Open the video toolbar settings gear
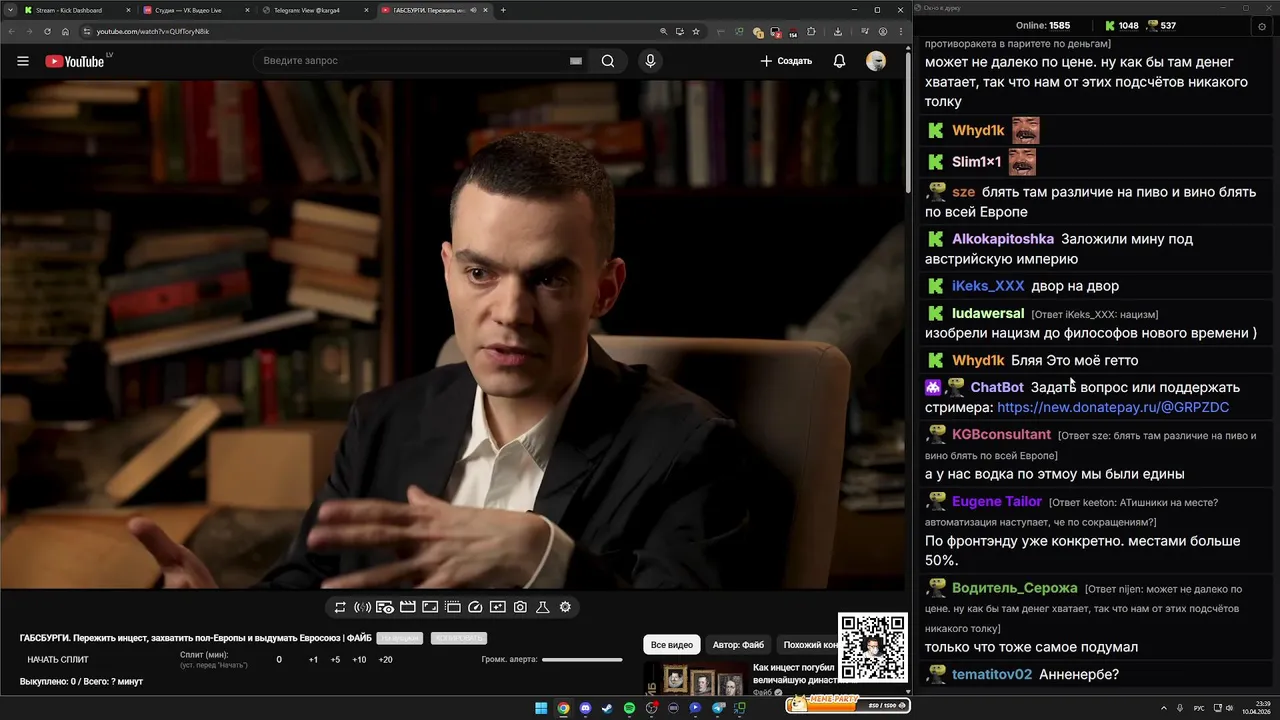 [565, 607]
